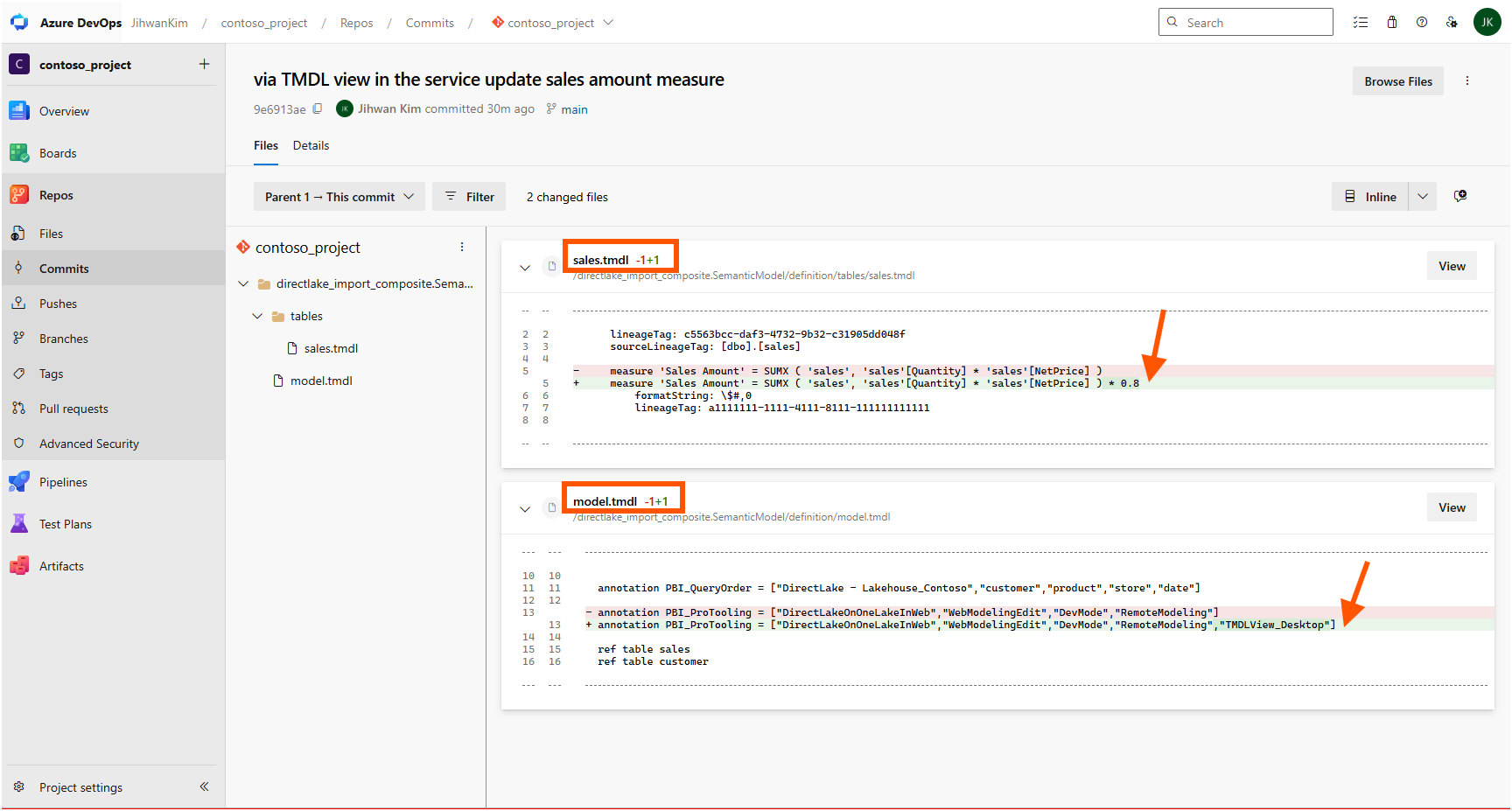The height and width of the screenshot is (811, 1512).
Task: Go to contoso_project in the breadcrumb path
Action: tap(264, 23)
